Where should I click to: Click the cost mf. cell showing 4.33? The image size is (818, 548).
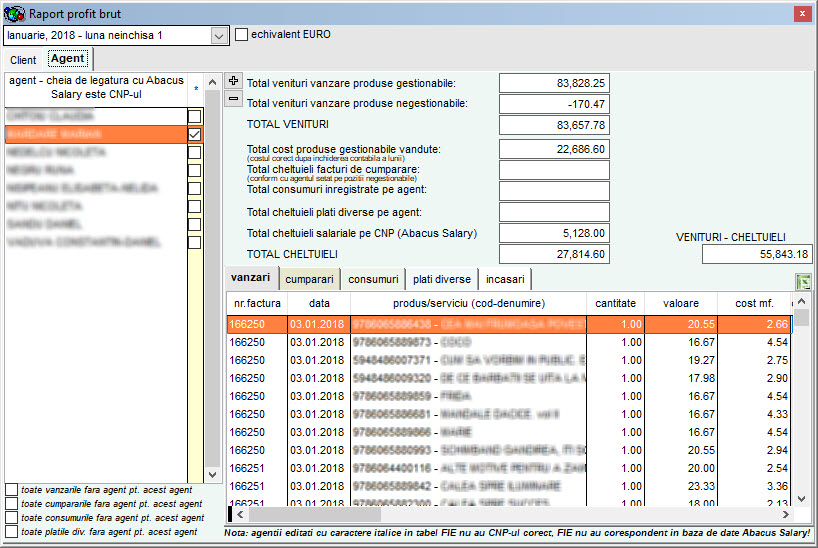(x=755, y=414)
